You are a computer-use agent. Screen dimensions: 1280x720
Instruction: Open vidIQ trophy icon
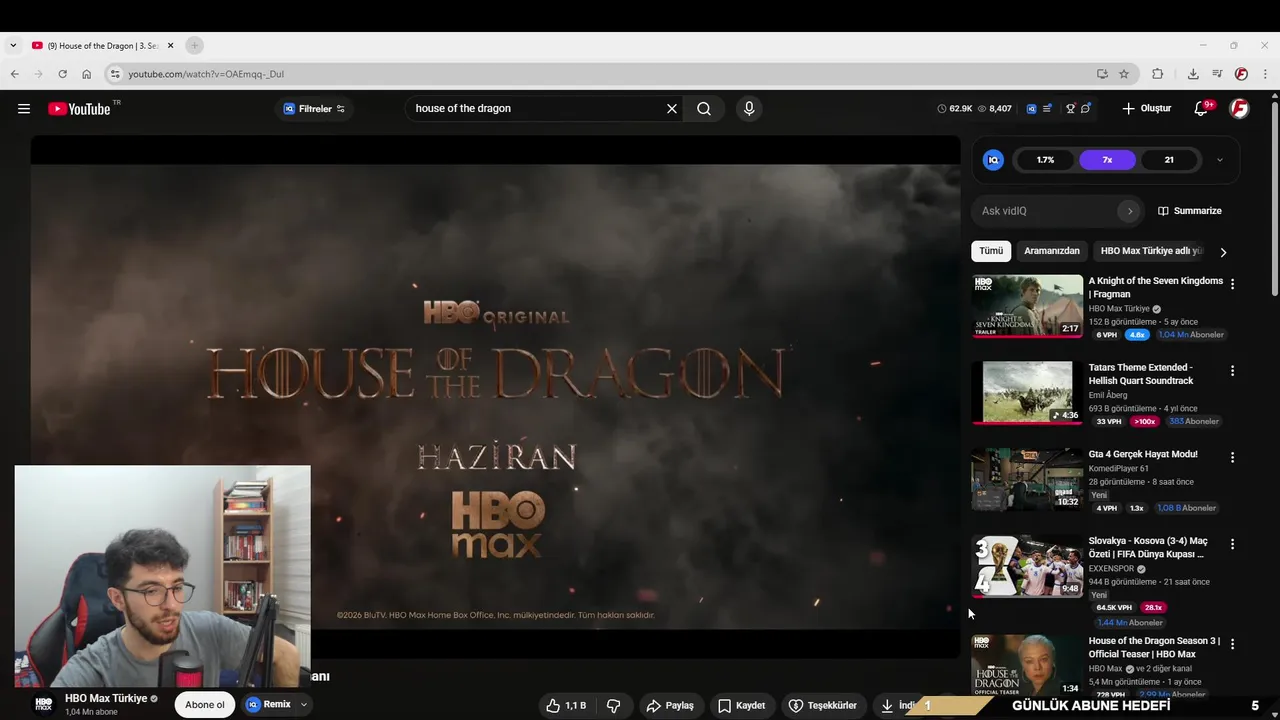point(1070,108)
